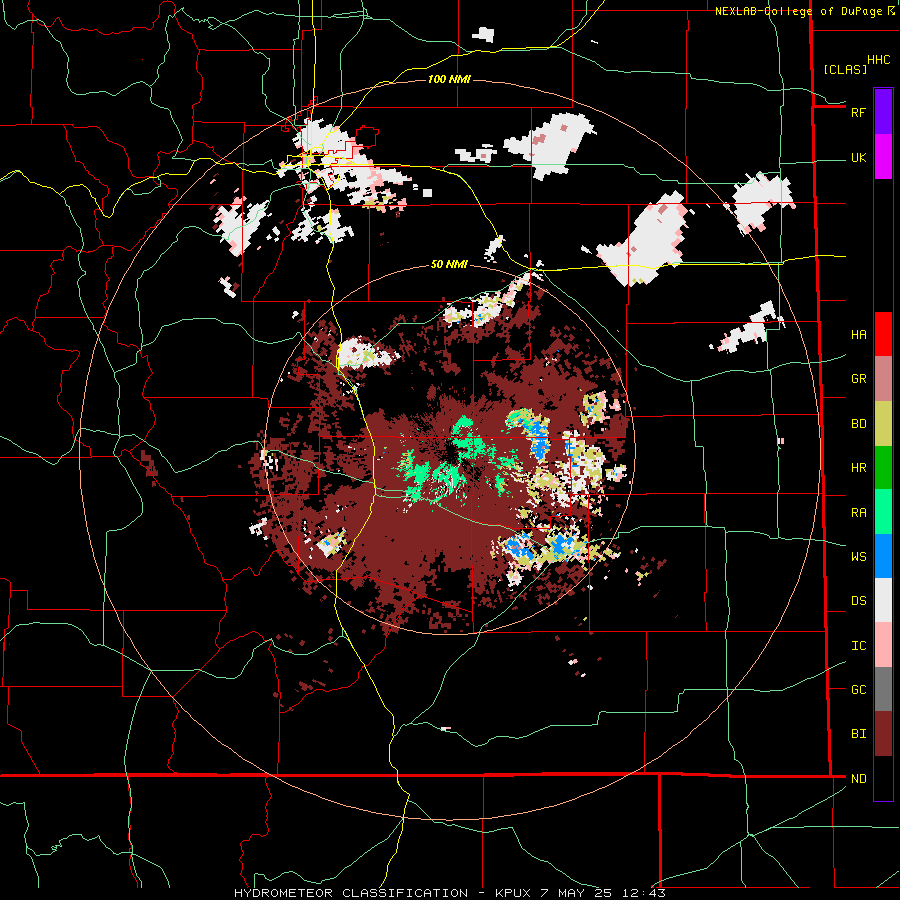Click the HHC product label

878,60
